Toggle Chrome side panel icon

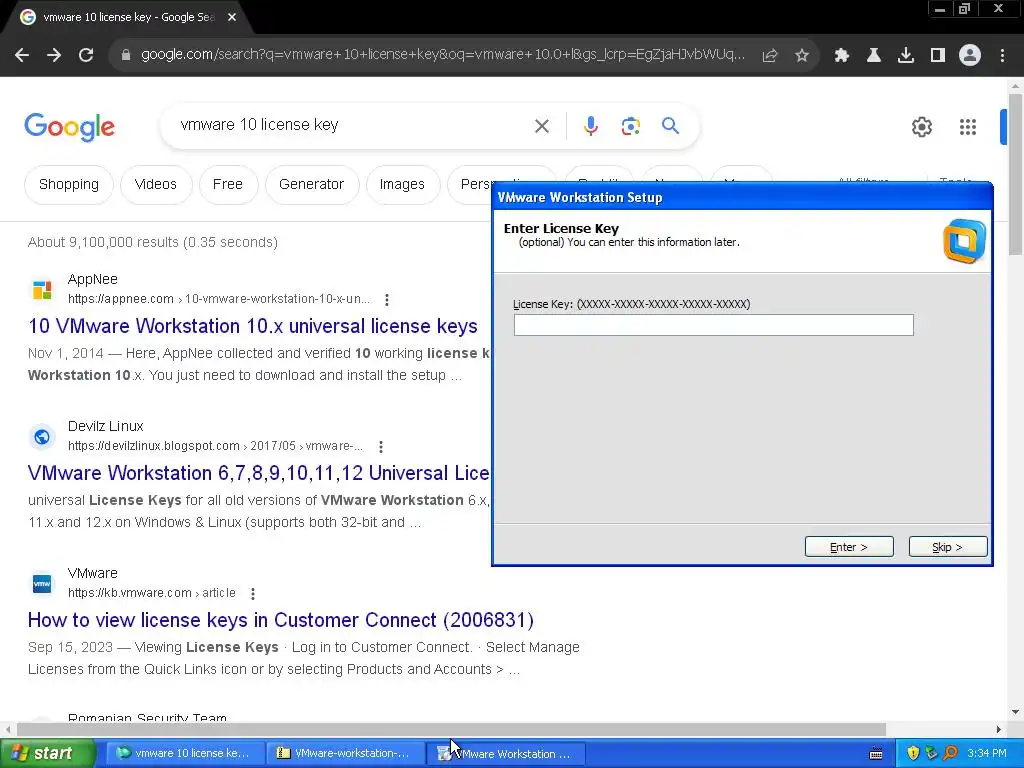click(938, 56)
